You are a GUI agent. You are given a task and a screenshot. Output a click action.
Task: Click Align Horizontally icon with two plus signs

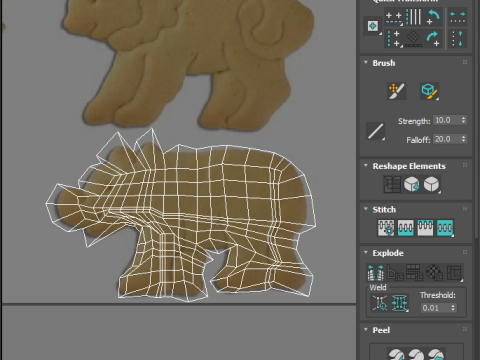tap(394, 17)
